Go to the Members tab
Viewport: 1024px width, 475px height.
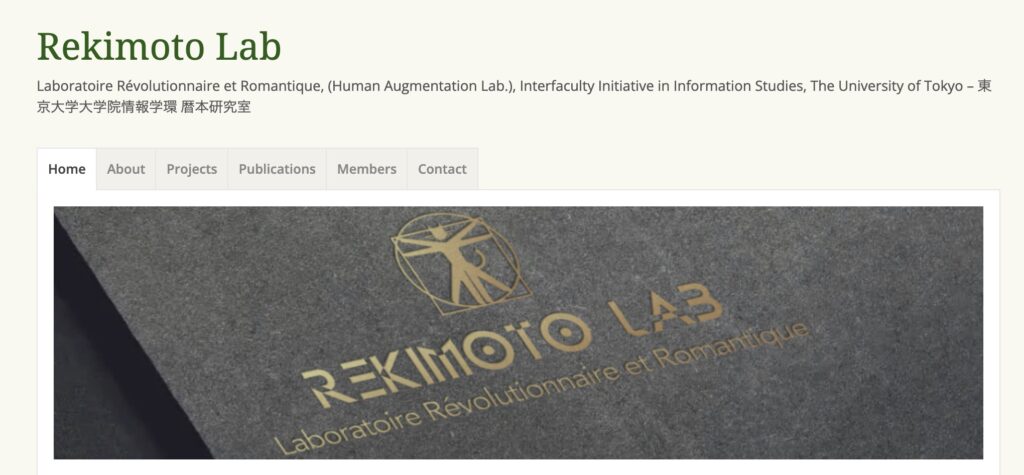pyautogui.click(x=366, y=169)
